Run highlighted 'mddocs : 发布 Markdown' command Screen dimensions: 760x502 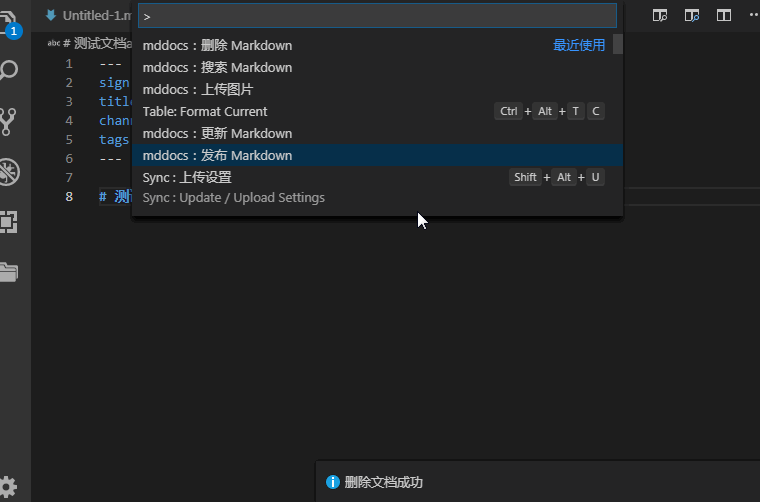click(x=377, y=155)
